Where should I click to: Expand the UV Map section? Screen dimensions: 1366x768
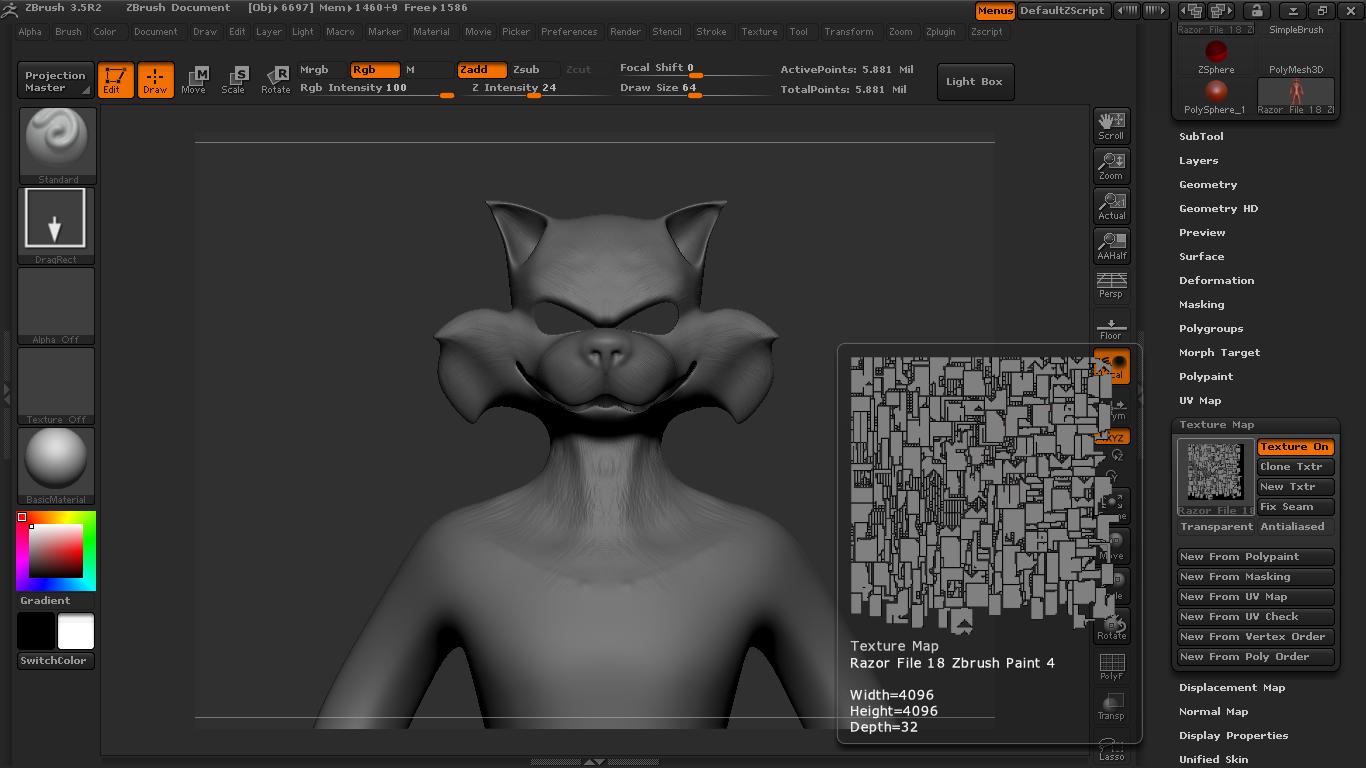[1200, 401]
